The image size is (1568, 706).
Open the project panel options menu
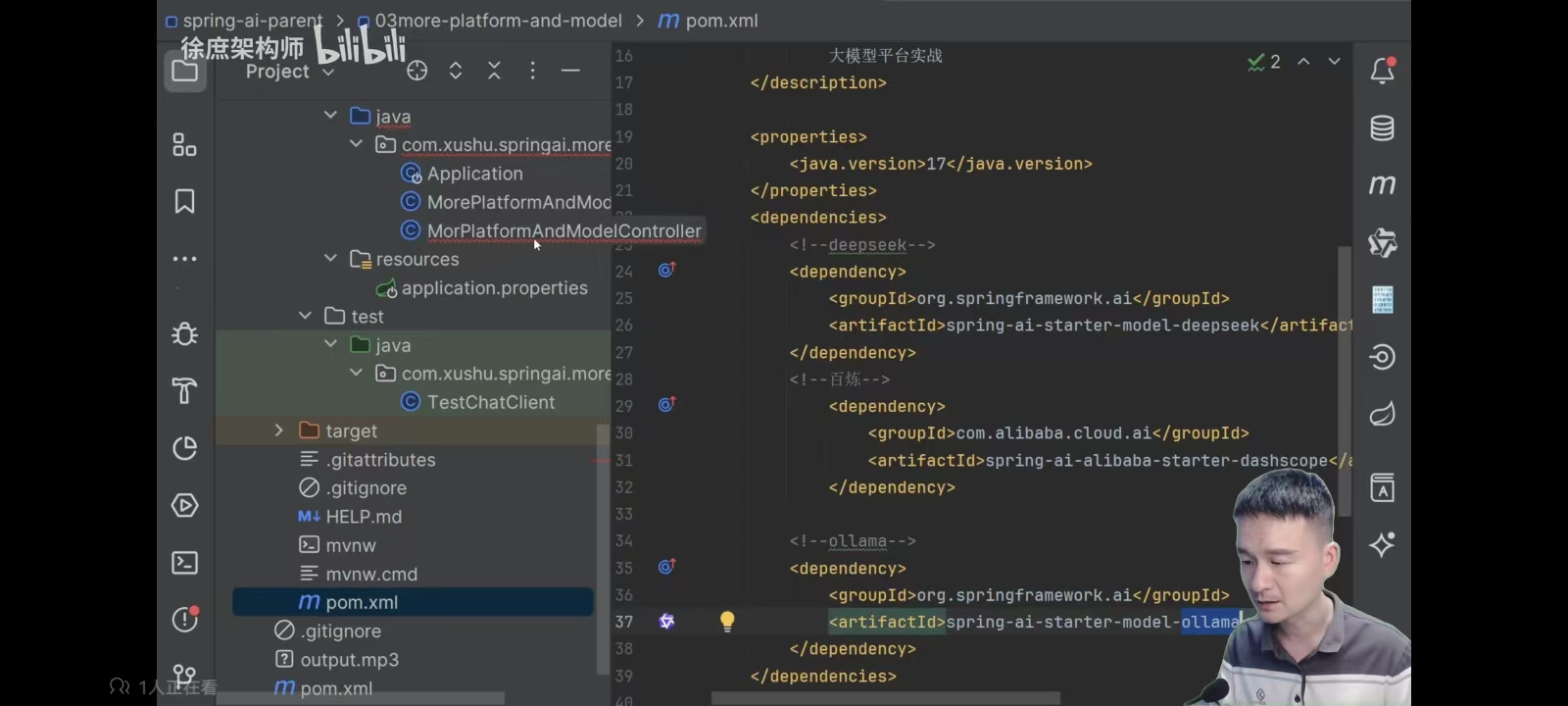[x=532, y=71]
